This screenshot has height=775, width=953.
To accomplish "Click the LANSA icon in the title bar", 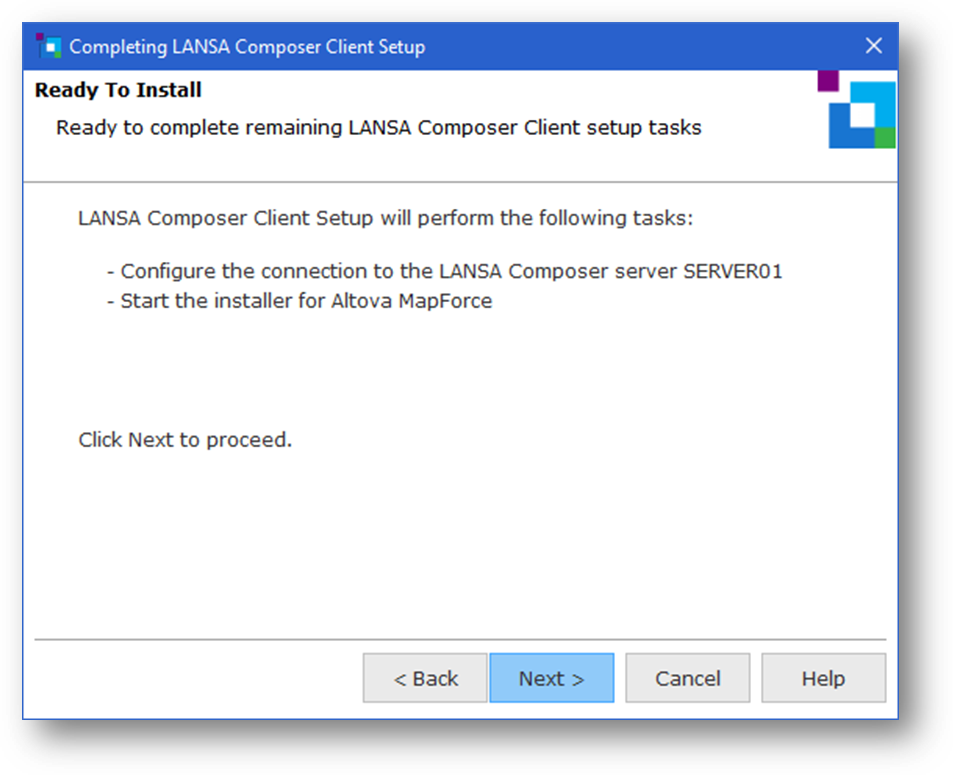I will (x=46, y=46).
